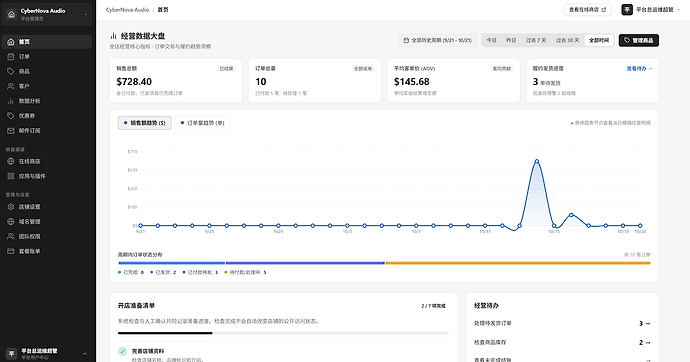
Task: Click the 应用与插件 grid icon
Action: coord(11,176)
